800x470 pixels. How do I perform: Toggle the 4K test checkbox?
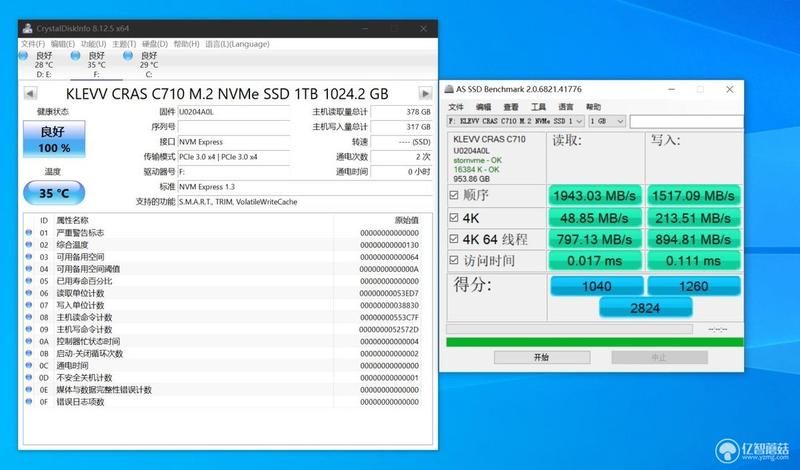pyautogui.click(x=454, y=218)
